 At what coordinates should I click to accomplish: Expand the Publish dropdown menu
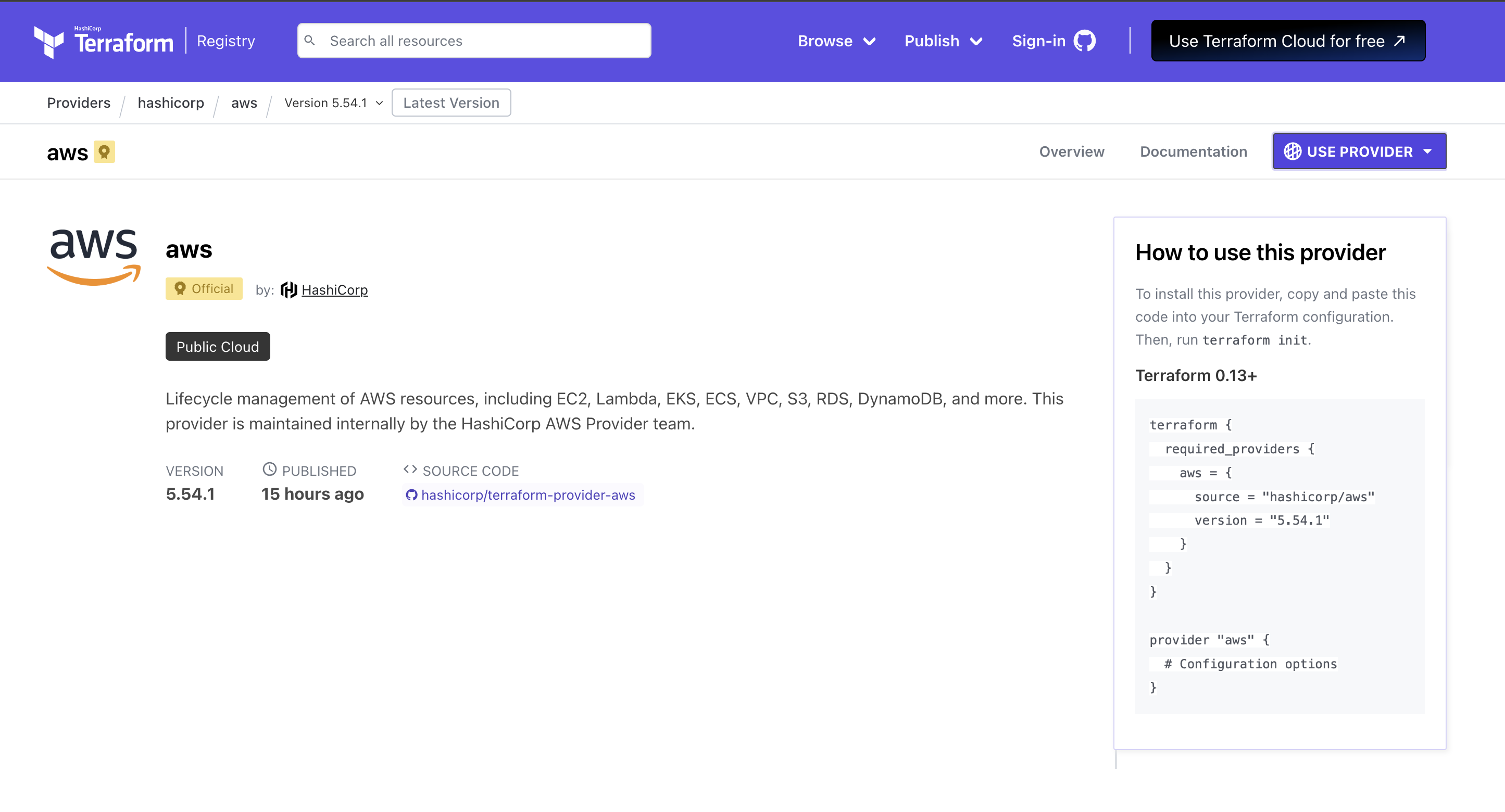click(943, 41)
